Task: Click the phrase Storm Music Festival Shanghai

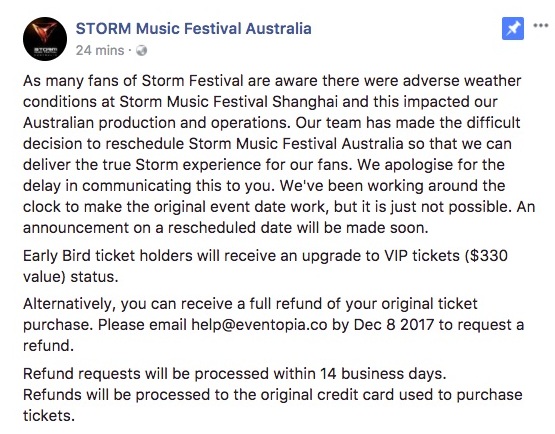Action: 229,102
